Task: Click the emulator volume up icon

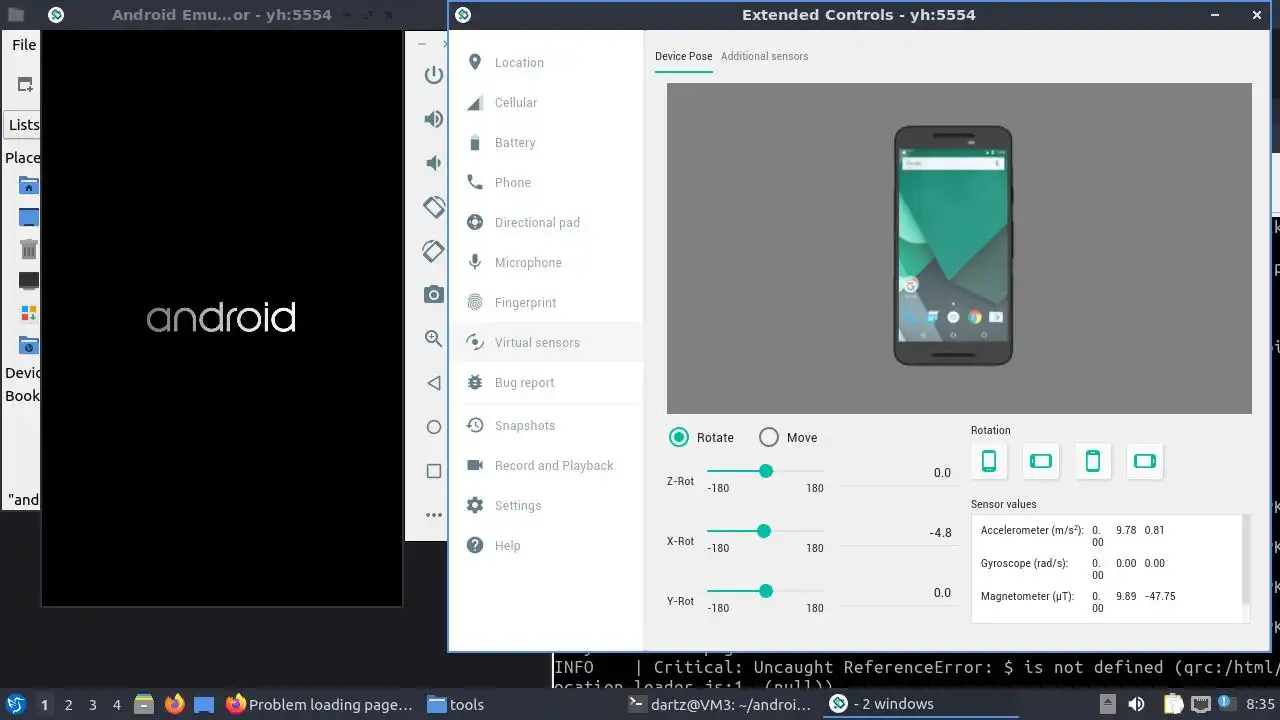Action: pos(433,119)
